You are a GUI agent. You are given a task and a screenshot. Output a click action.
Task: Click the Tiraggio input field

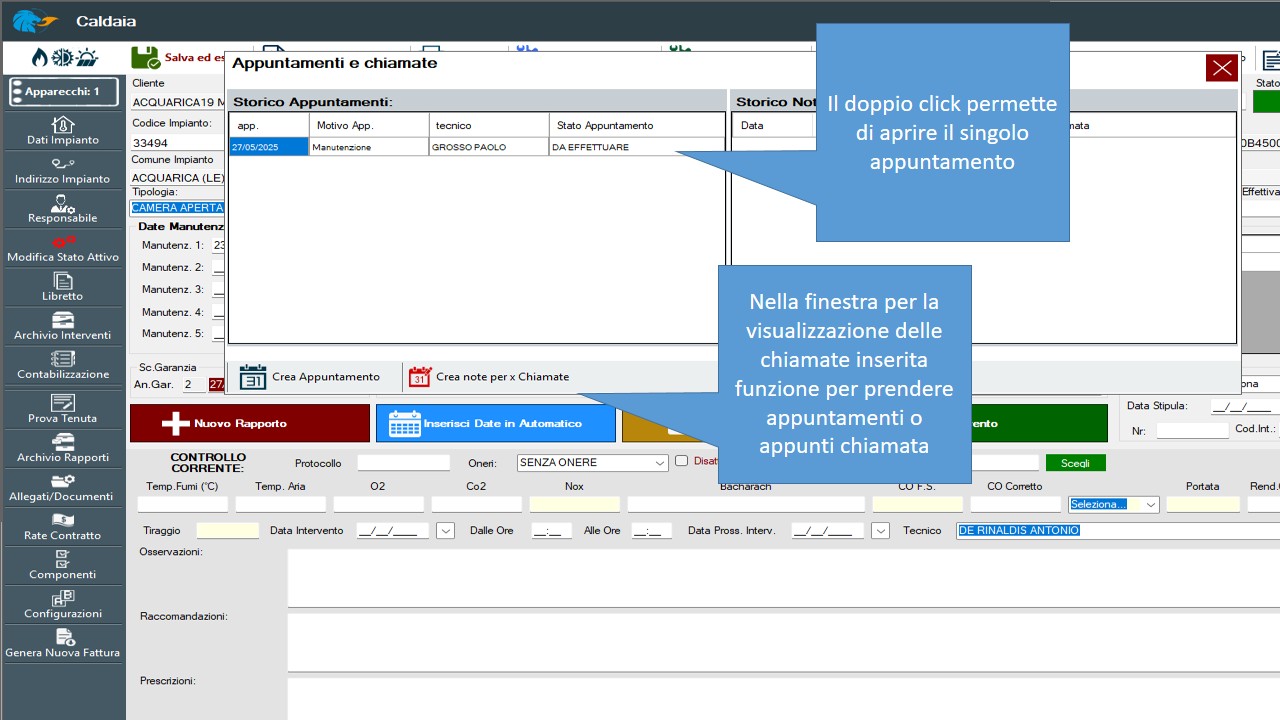[228, 531]
